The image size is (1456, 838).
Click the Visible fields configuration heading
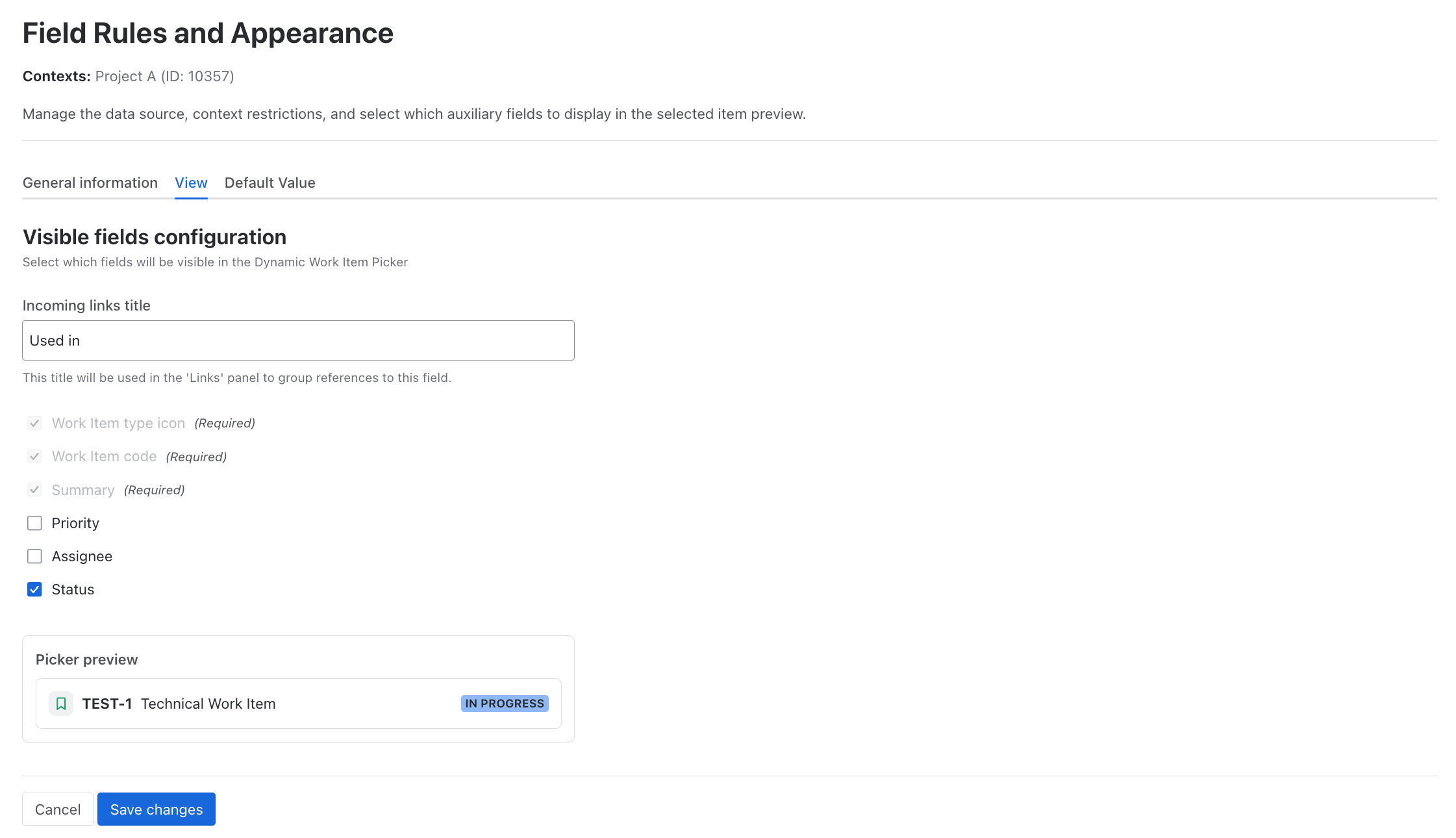155,237
